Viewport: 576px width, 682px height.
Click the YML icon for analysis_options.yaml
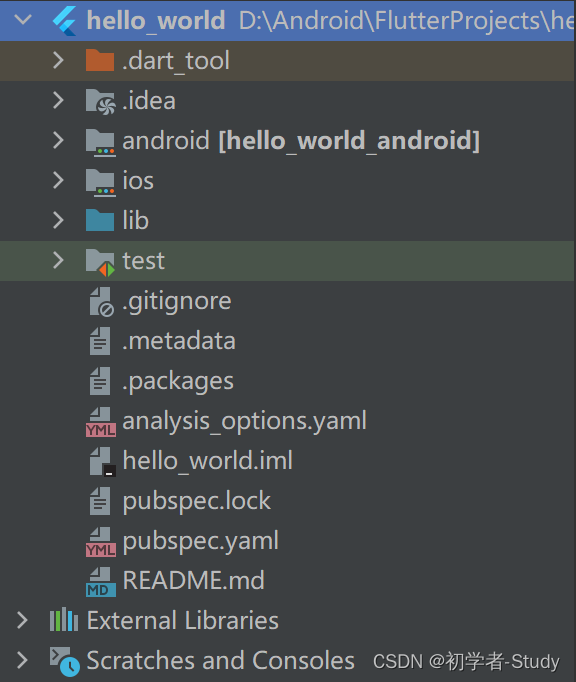100,421
